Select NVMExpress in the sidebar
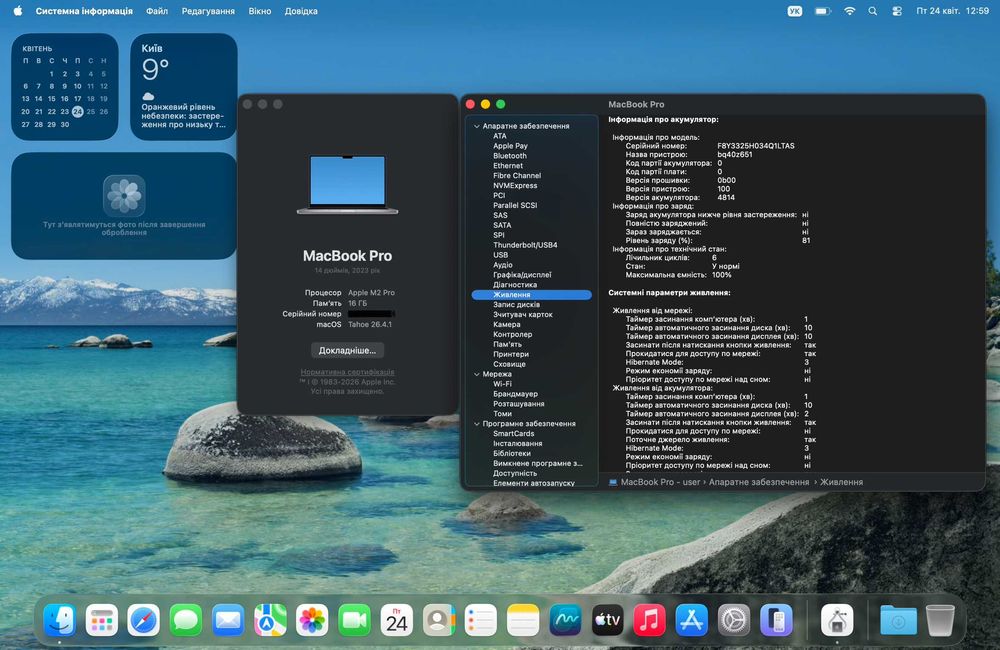Image resolution: width=1000 pixels, height=650 pixels. [x=515, y=186]
